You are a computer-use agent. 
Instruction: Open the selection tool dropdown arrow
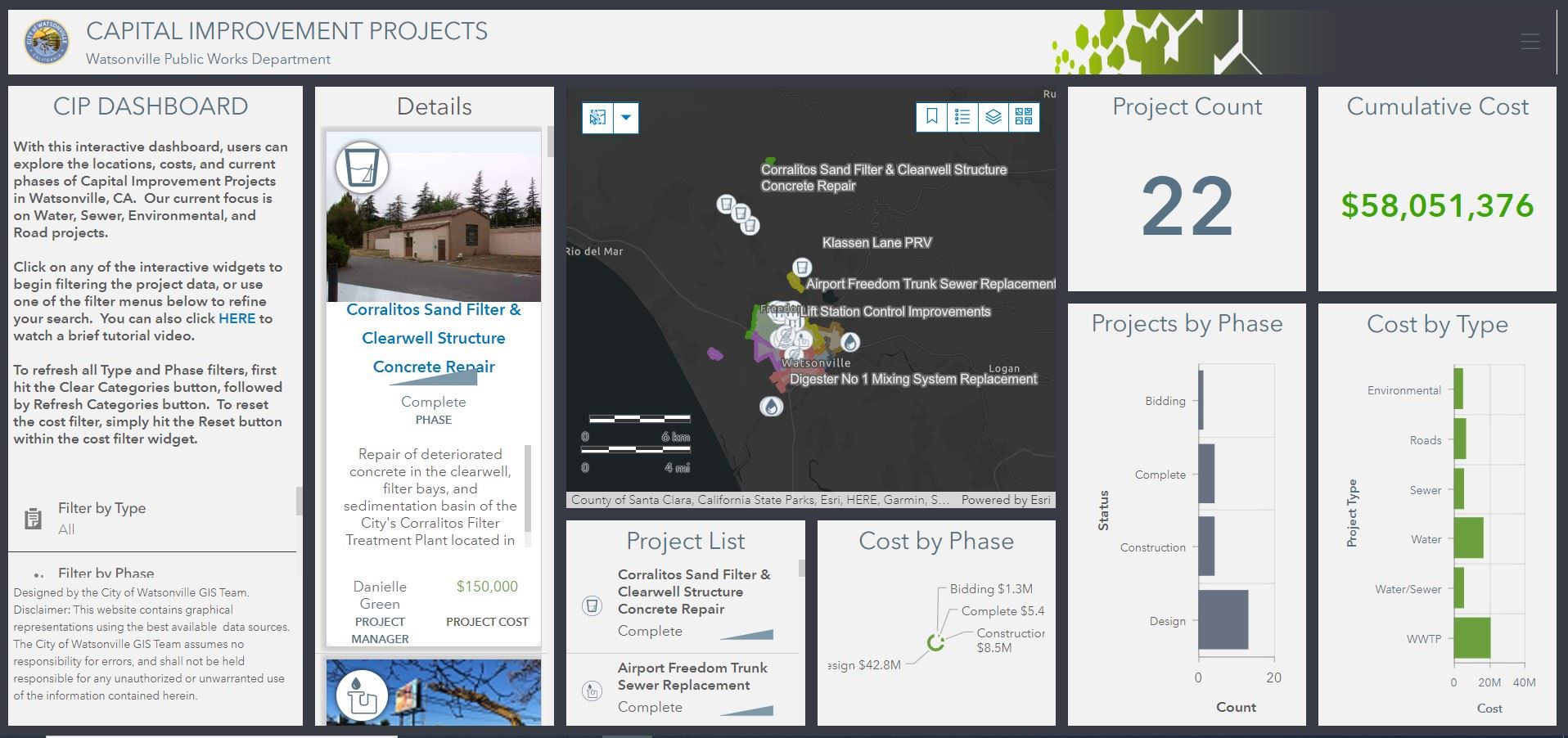pyautogui.click(x=625, y=117)
